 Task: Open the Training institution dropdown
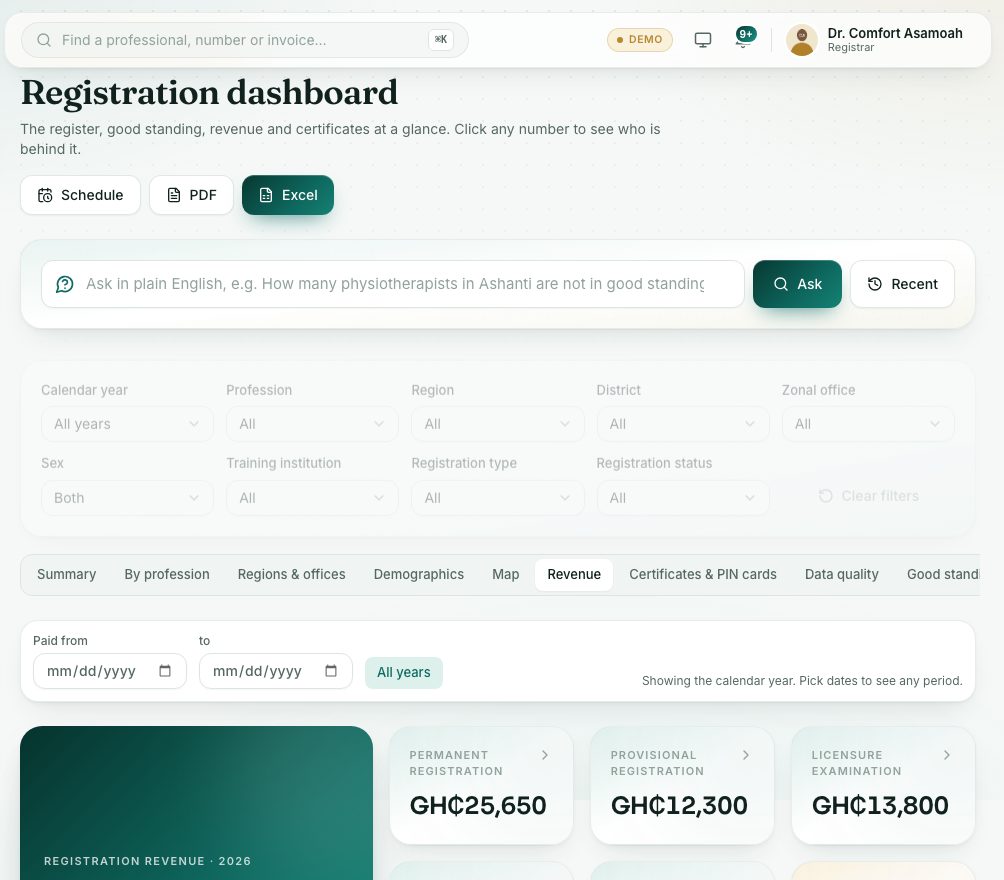pos(312,498)
